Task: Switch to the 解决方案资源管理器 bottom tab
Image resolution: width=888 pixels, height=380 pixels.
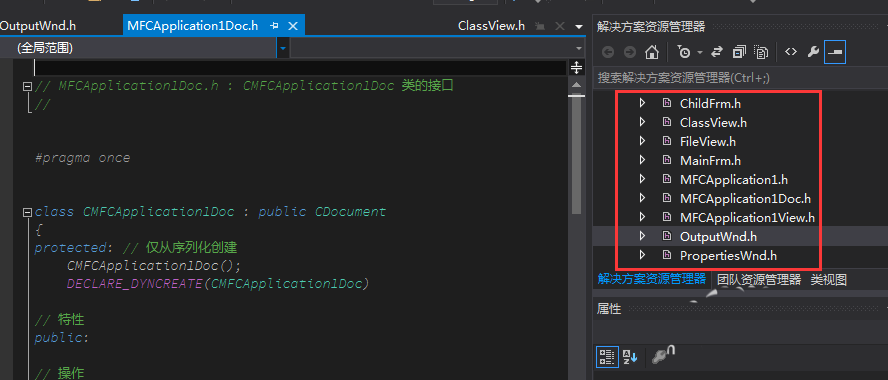Action: click(652, 279)
